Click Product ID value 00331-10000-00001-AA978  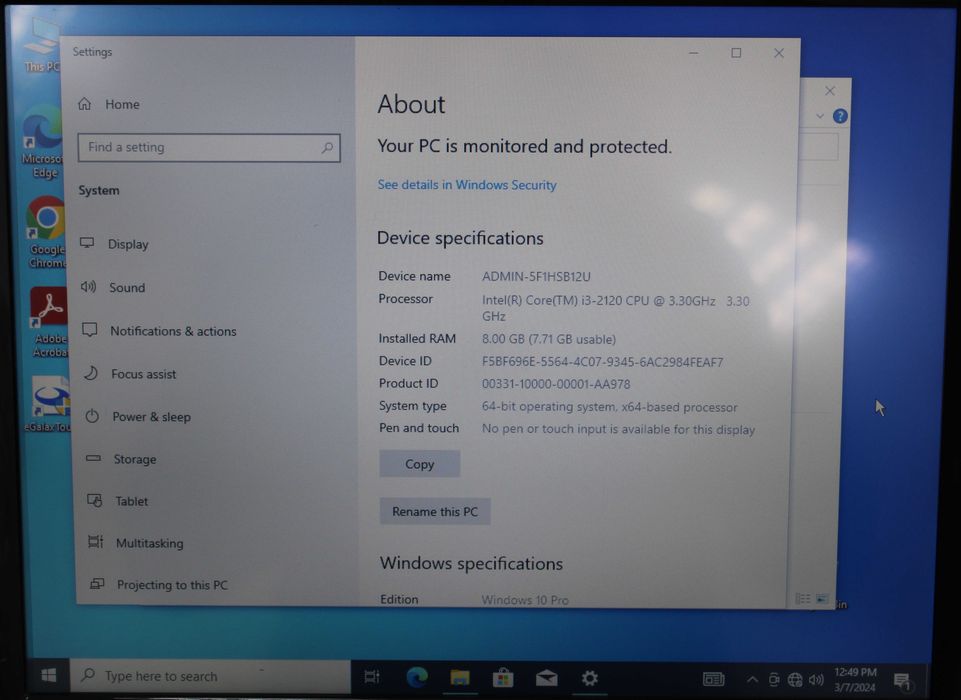556,384
